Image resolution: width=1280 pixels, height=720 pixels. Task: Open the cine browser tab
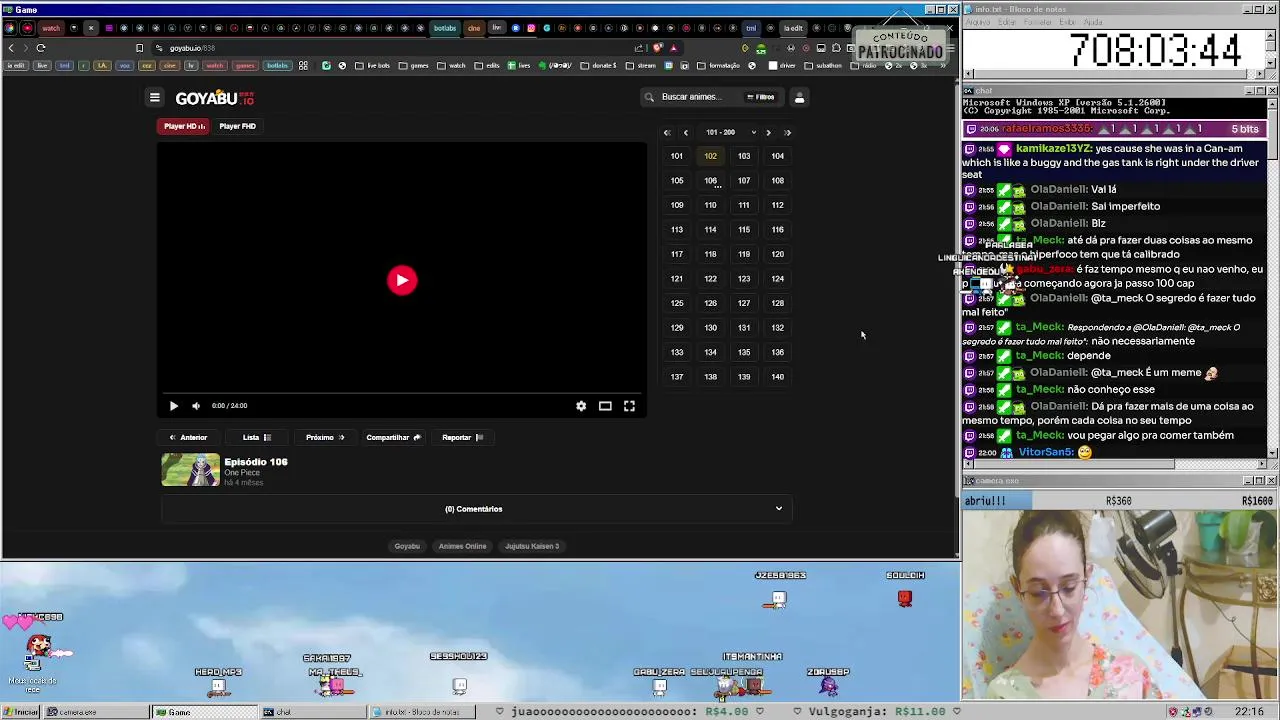pyautogui.click(x=474, y=28)
